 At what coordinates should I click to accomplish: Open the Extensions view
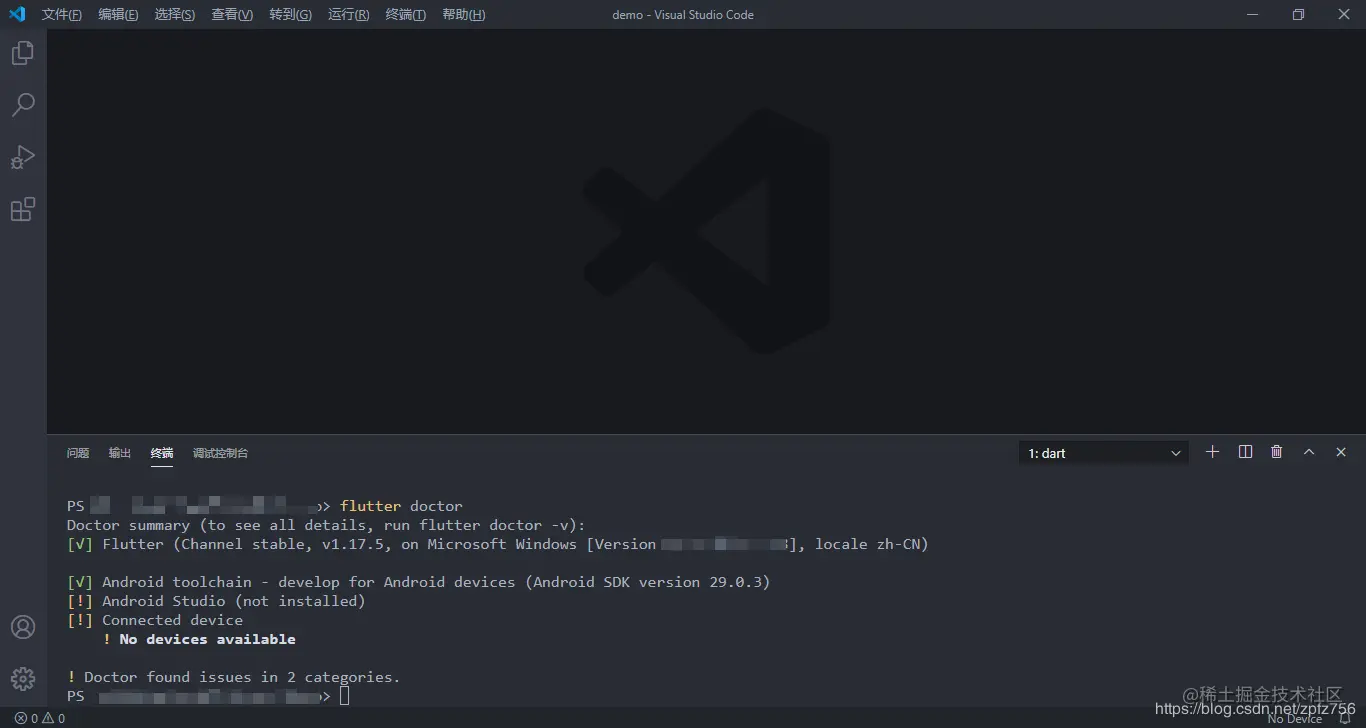pos(23,209)
